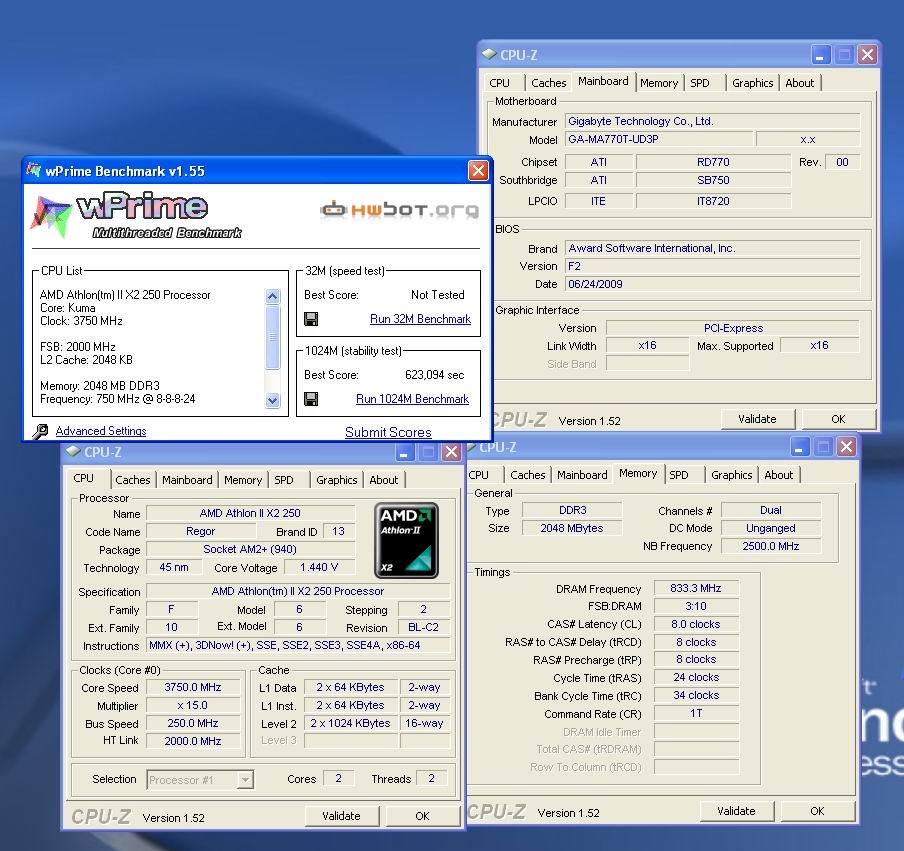Screen dimensions: 904x851
Task: Click OK in the Mainboard CPU-Z window
Action: click(838, 419)
